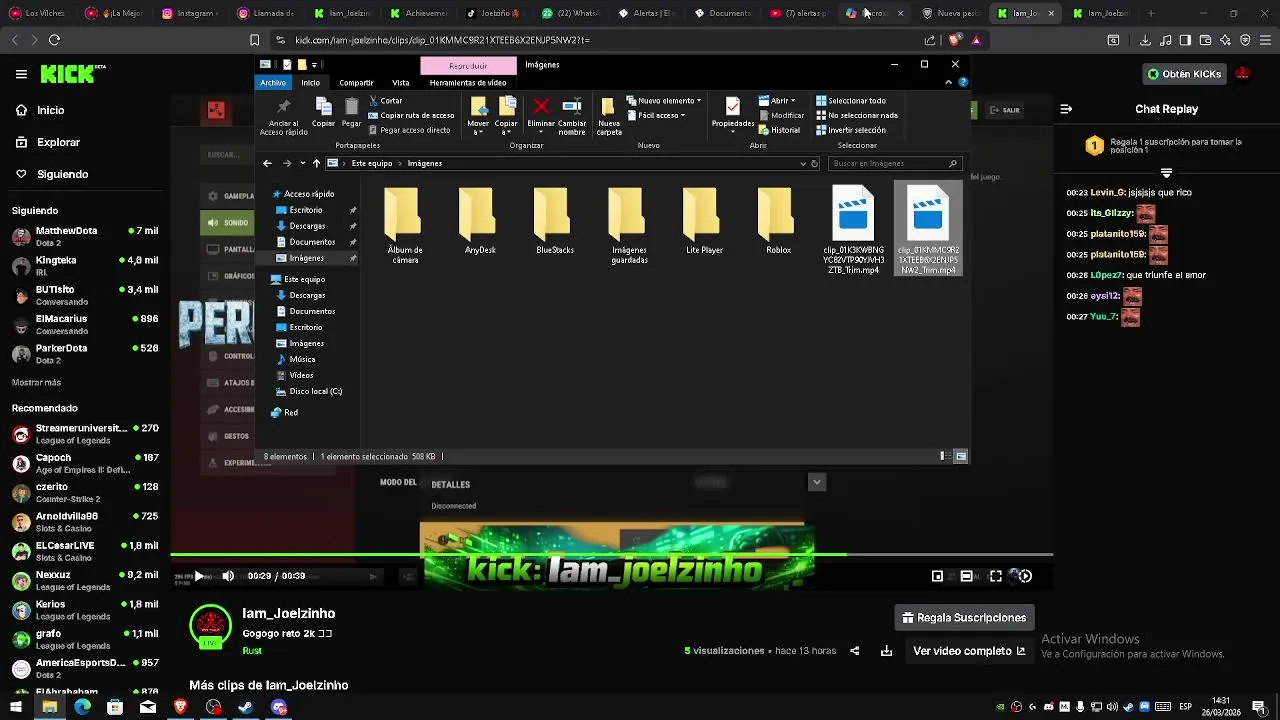
Task: Click the Obtén KICKs button
Action: [x=1185, y=74]
